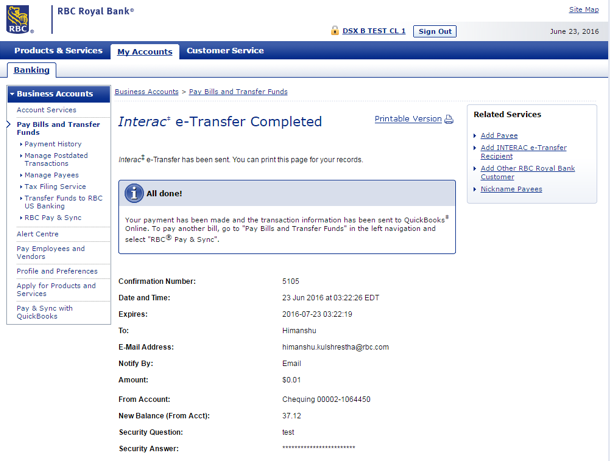Screen dimensions: 610x461
Task: Click the recipient name Himanshu
Action: pos(299,331)
